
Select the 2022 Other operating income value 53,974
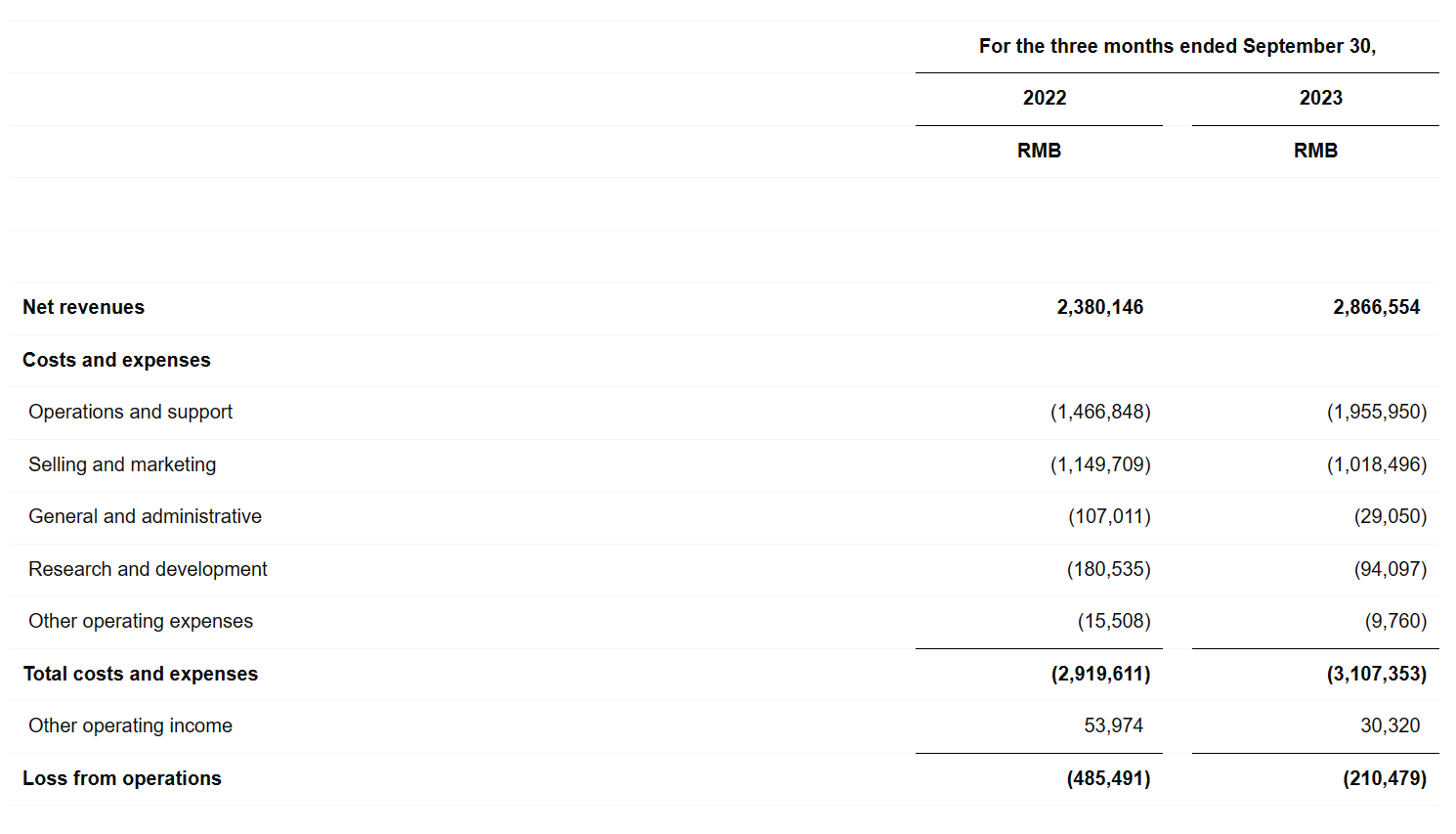point(1113,725)
